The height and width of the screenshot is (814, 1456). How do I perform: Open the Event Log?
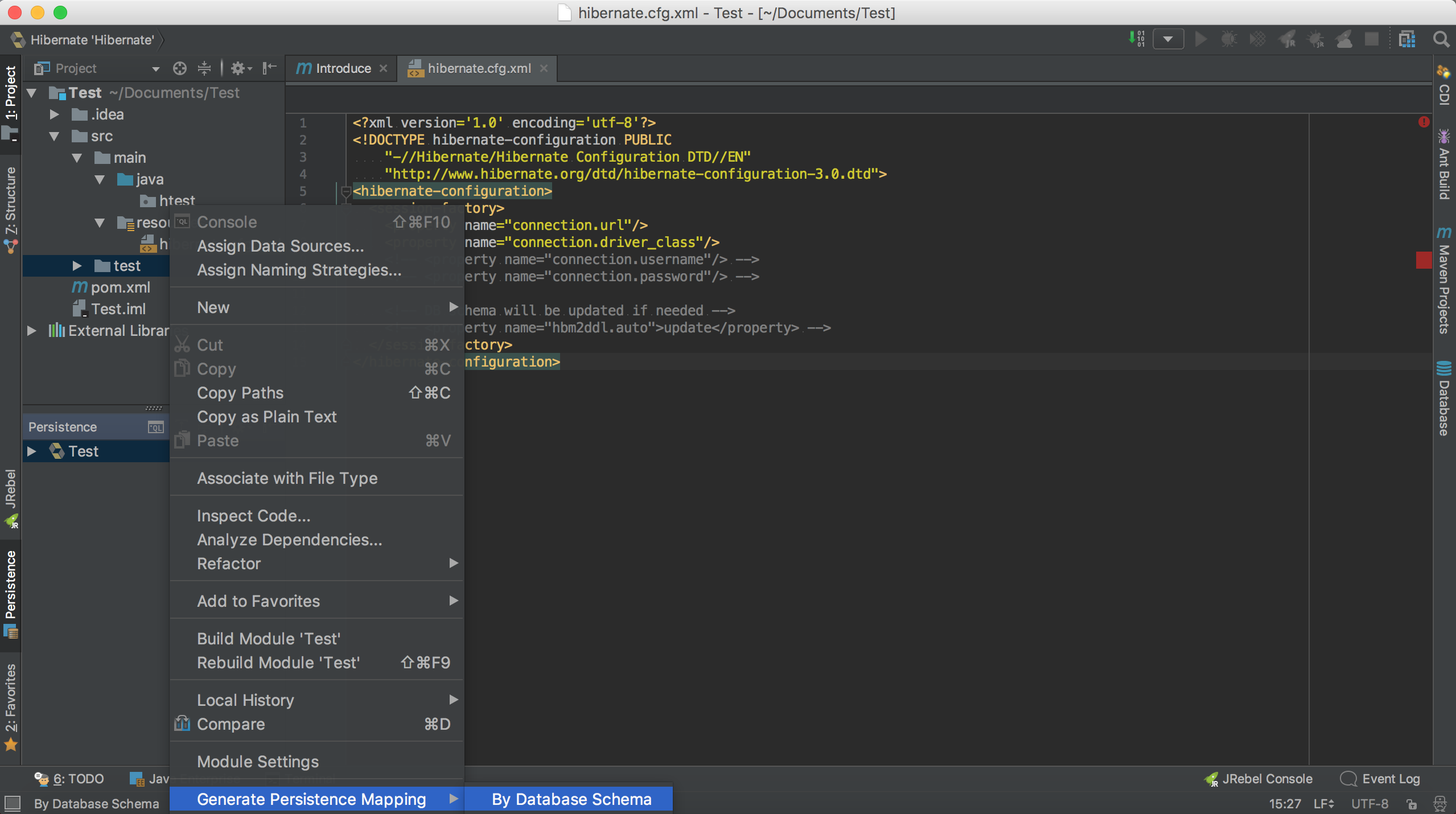(1380, 779)
